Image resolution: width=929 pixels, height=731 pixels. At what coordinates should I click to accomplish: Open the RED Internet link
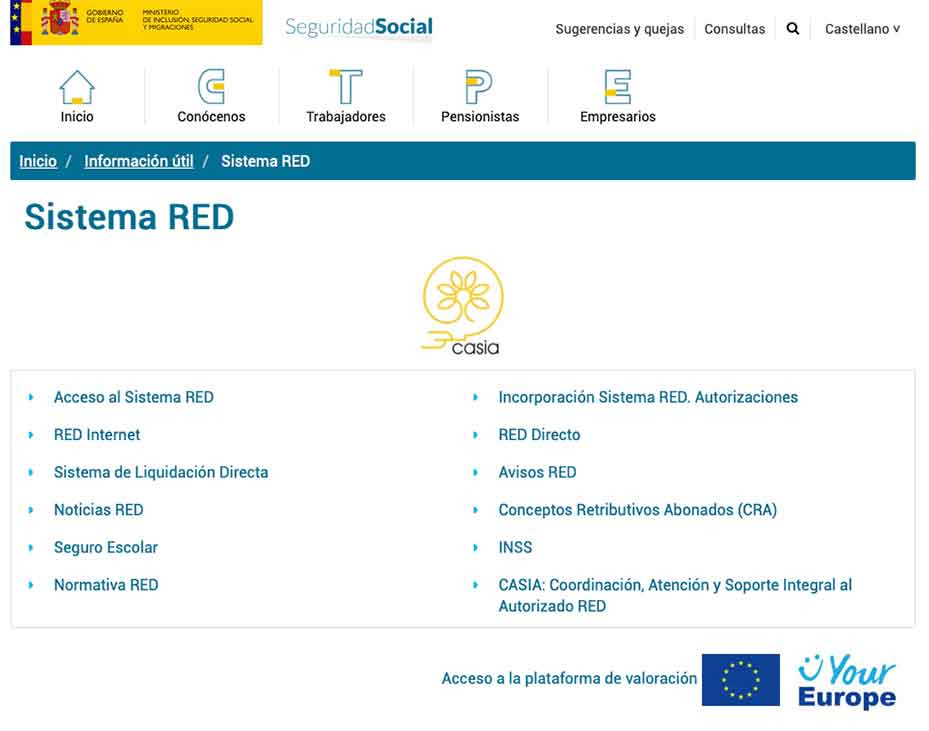[x=97, y=435]
